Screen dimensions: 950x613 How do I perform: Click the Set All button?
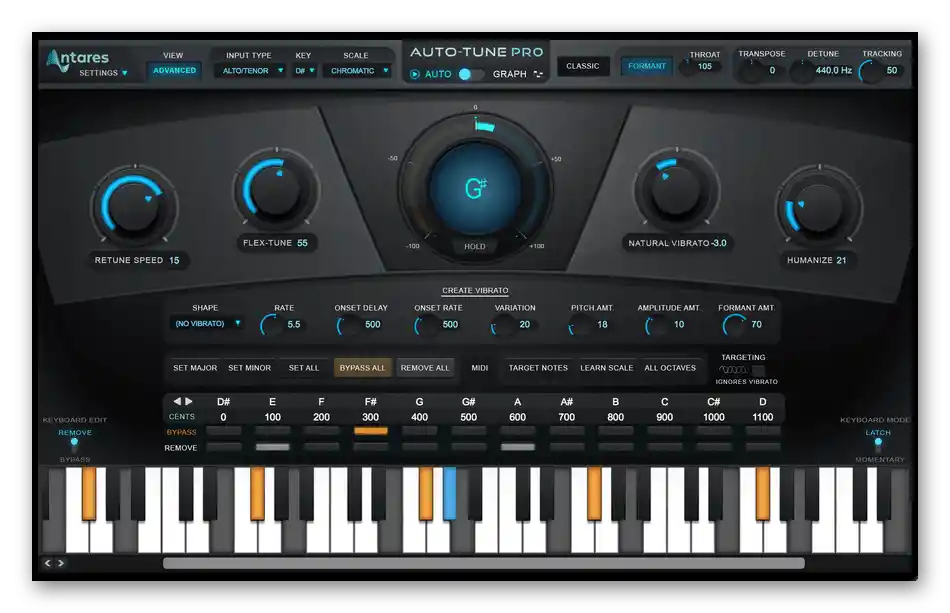point(304,368)
